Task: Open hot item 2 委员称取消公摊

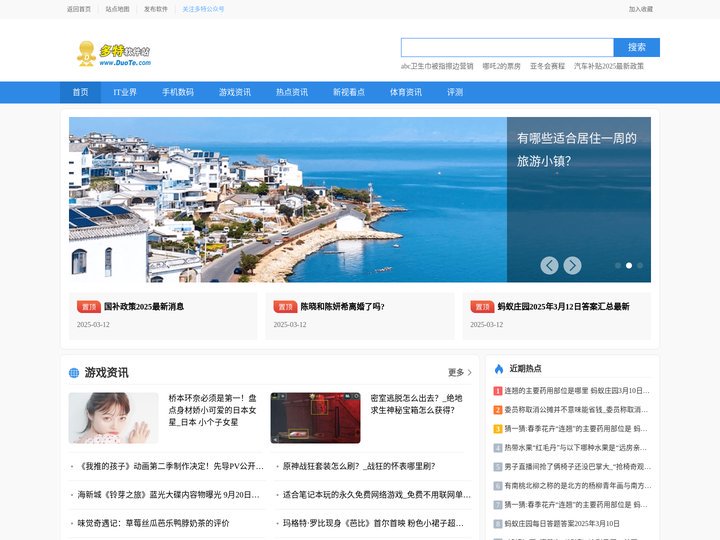Action: coord(576,410)
